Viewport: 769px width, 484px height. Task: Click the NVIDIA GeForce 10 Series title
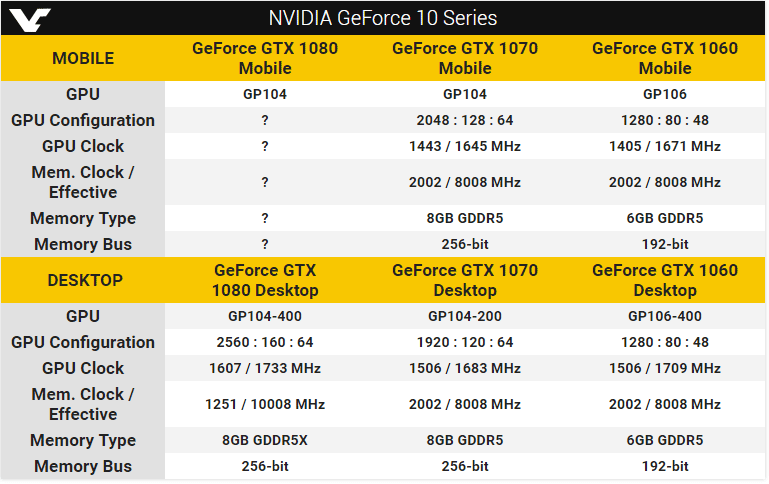pyautogui.click(x=383, y=18)
